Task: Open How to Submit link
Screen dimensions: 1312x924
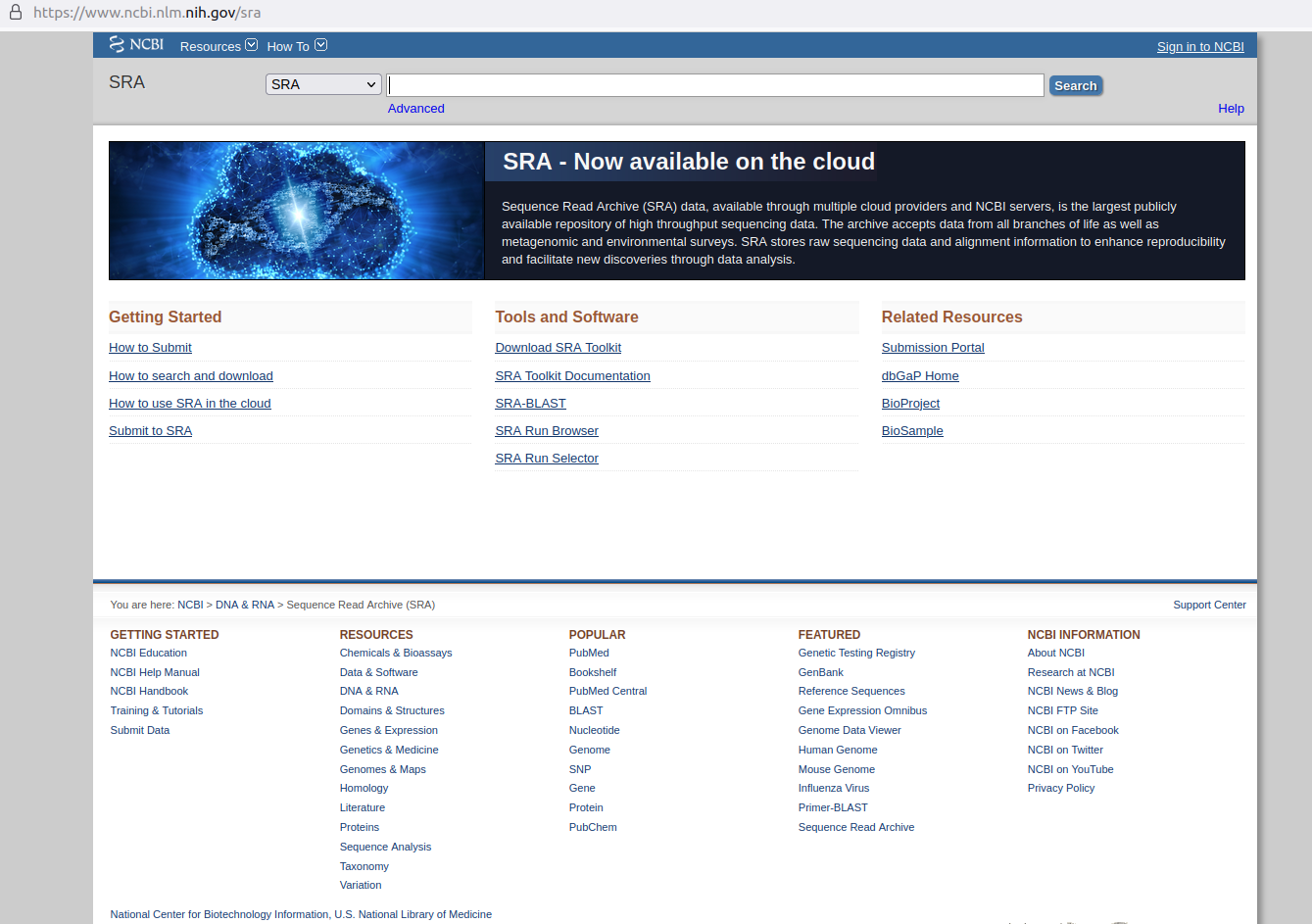Action: click(x=150, y=348)
